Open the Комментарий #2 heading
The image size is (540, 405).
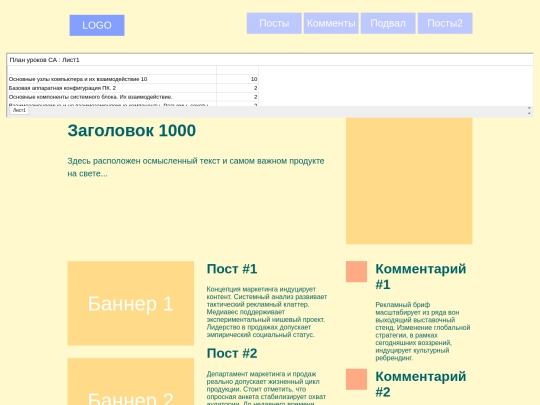point(421,384)
